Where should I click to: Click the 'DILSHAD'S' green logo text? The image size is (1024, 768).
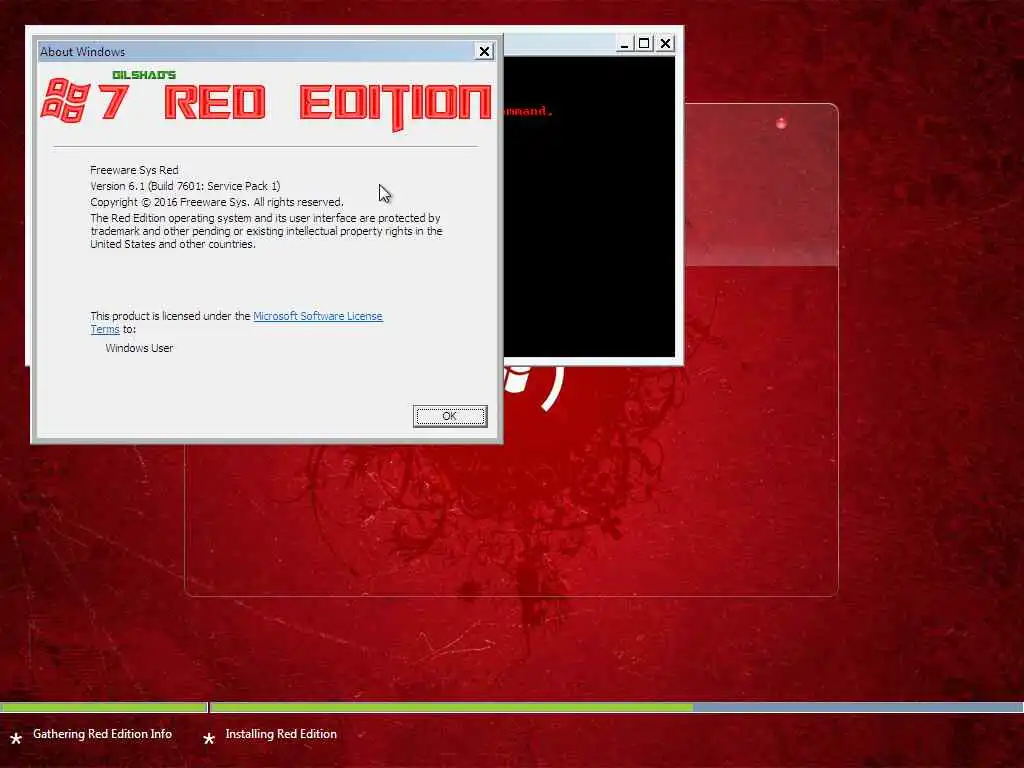coord(144,75)
